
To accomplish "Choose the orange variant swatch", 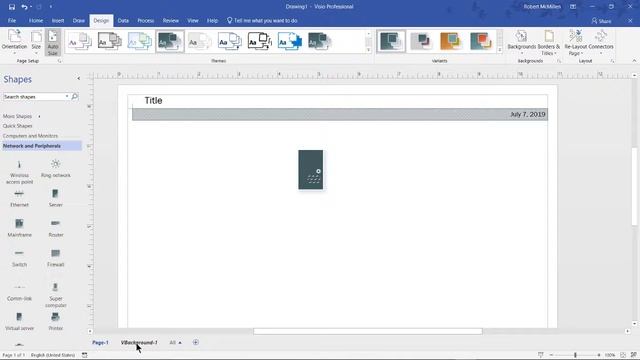I will click(x=451, y=41).
